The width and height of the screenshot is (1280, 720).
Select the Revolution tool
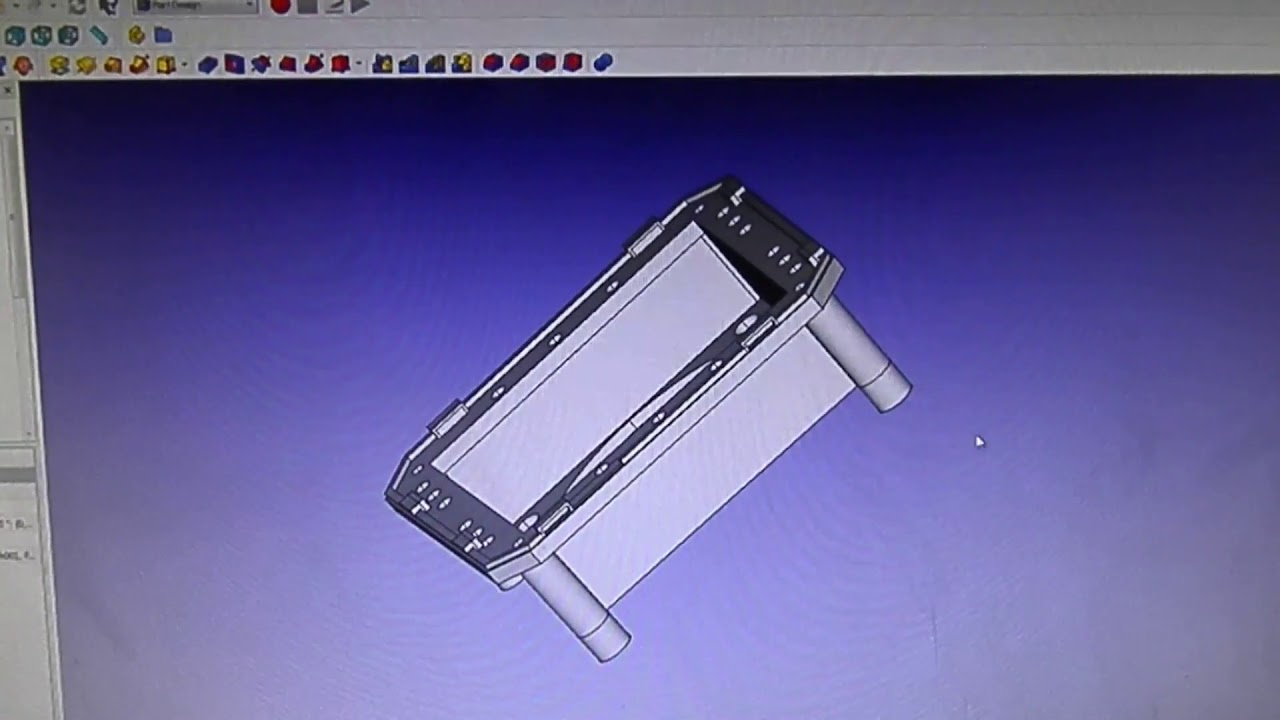(x=86, y=65)
